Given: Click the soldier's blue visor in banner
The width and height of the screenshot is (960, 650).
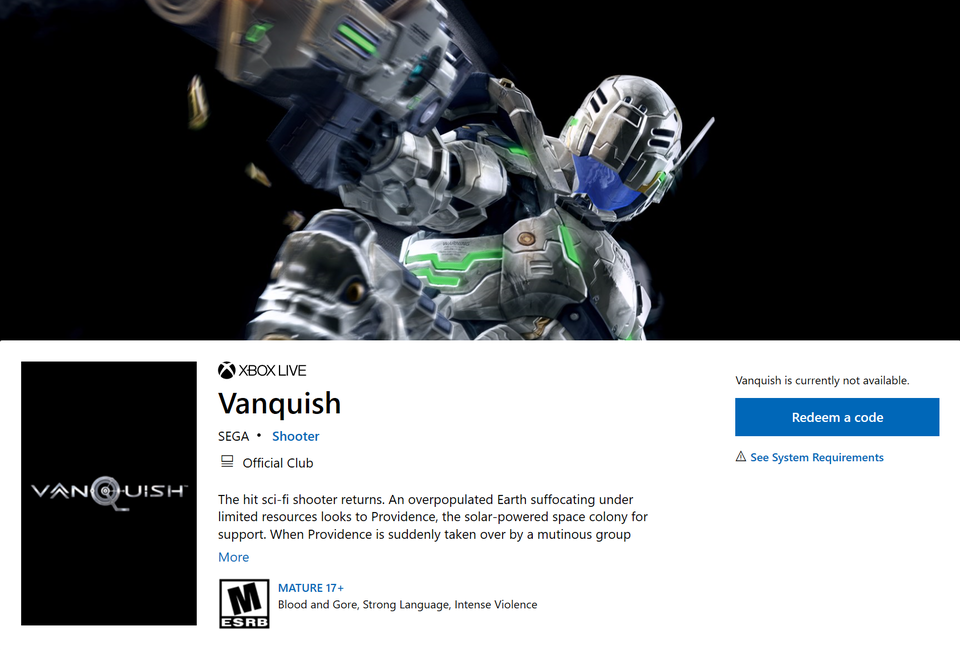Looking at the screenshot, I should point(607,182).
